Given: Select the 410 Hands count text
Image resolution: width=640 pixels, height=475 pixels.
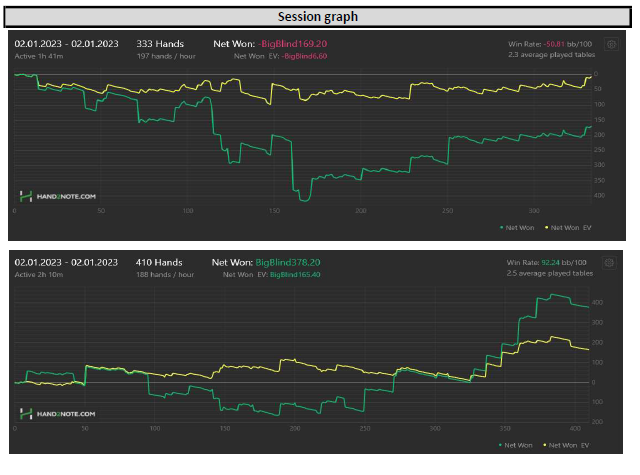Looking at the screenshot, I should click(159, 262).
